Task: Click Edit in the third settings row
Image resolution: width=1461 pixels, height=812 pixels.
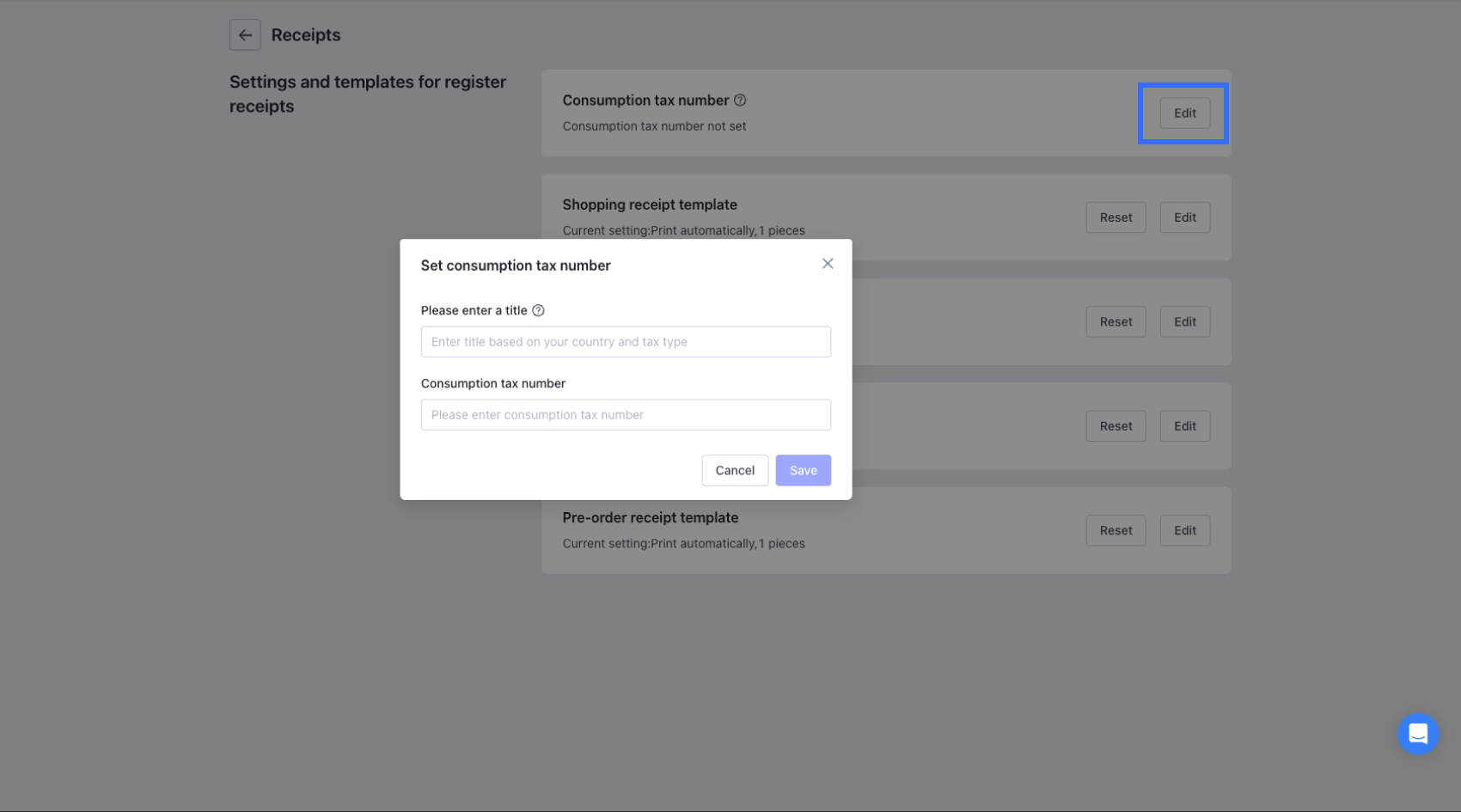Action: pyautogui.click(x=1184, y=322)
